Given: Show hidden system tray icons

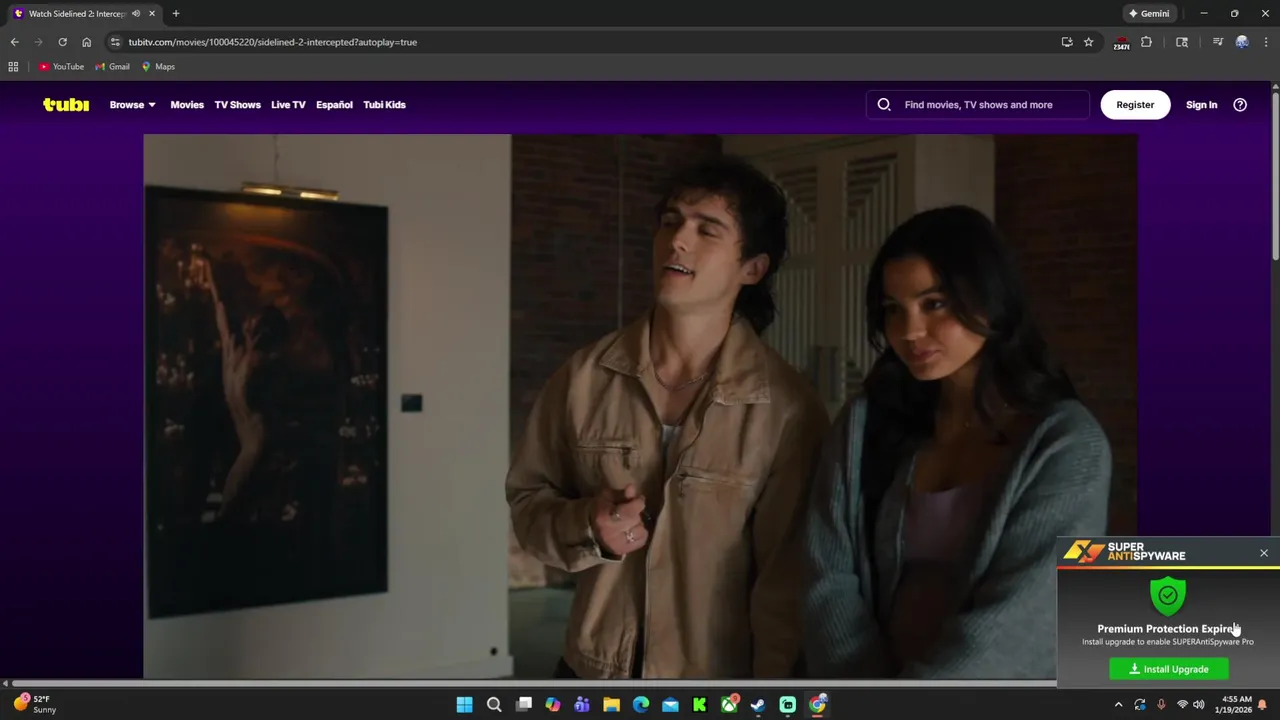Looking at the screenshot, I should pyautogui.click(x=1118, y=705).
